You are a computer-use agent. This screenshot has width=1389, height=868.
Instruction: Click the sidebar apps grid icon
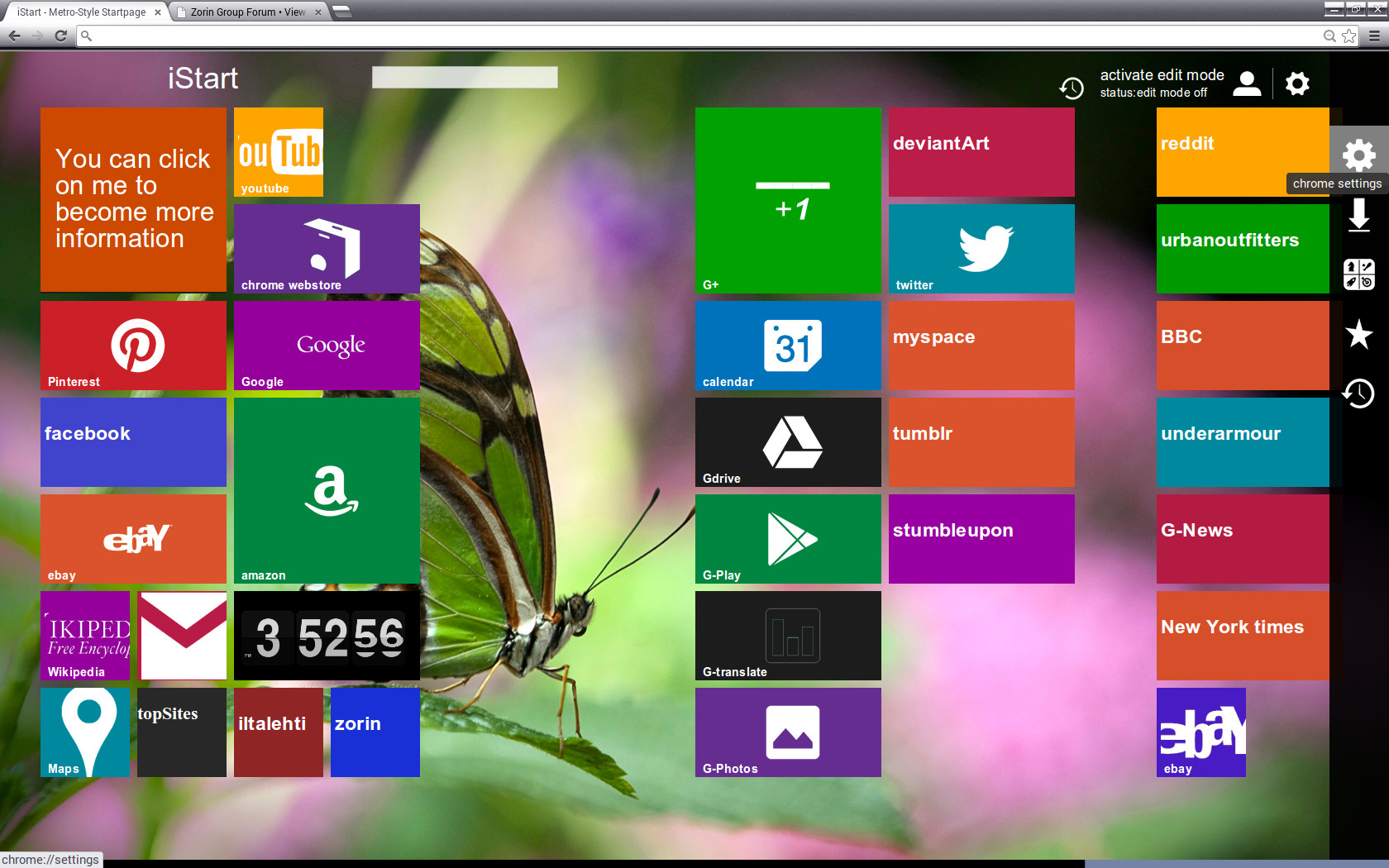tap(1358, 274)
